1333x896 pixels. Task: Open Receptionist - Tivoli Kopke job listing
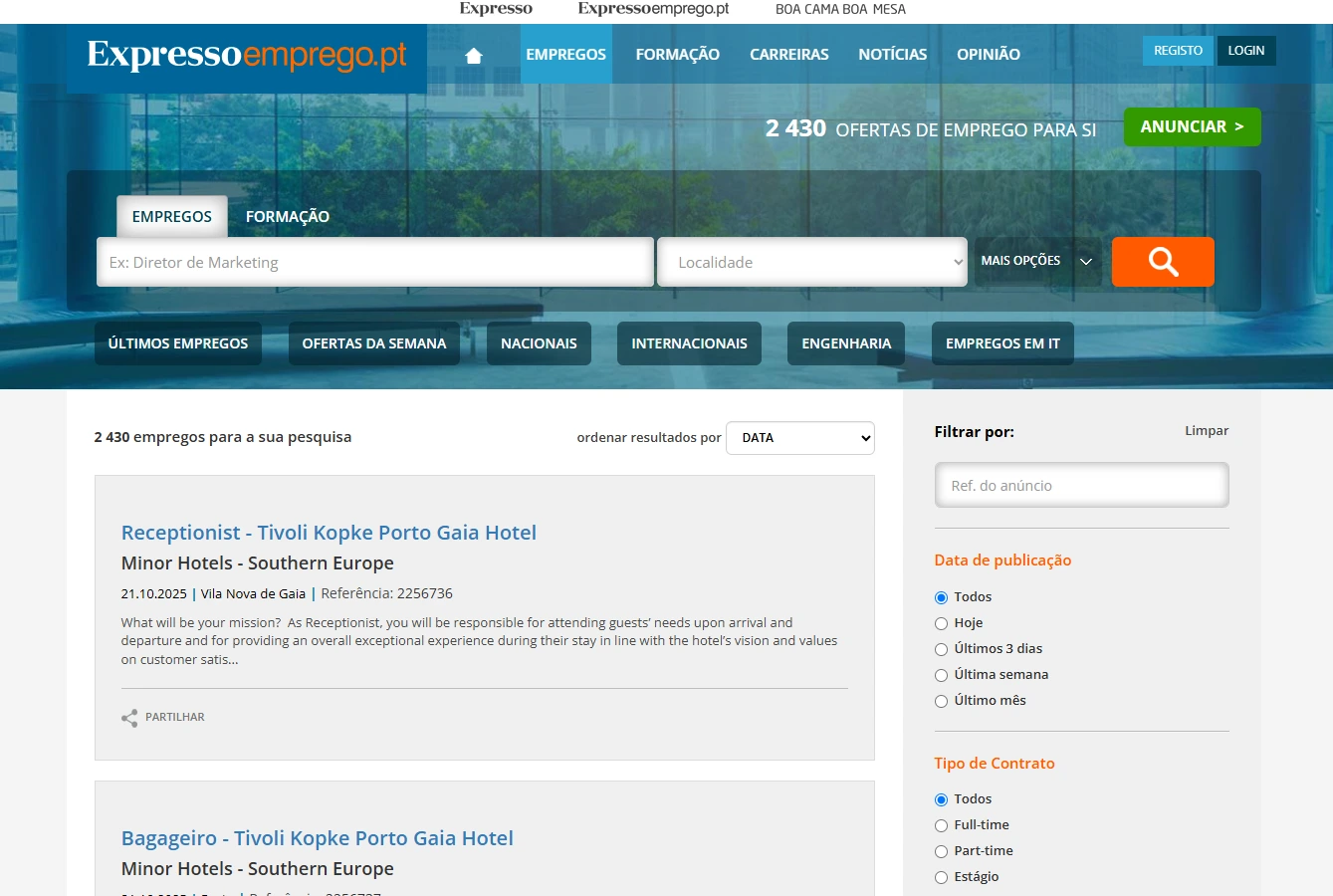coord(329,533)
